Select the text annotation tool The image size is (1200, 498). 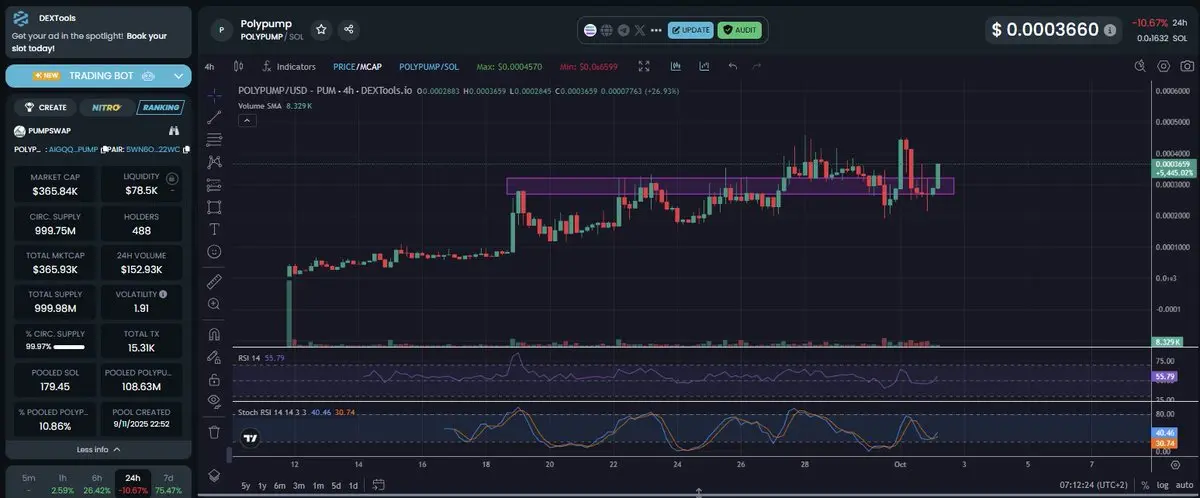pyautogui.click(x=214, y=229)
